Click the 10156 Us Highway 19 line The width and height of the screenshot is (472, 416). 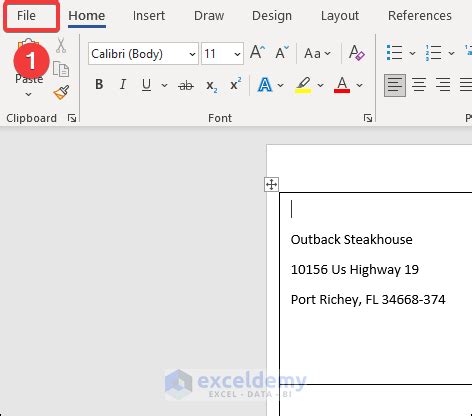coord(355,269)
